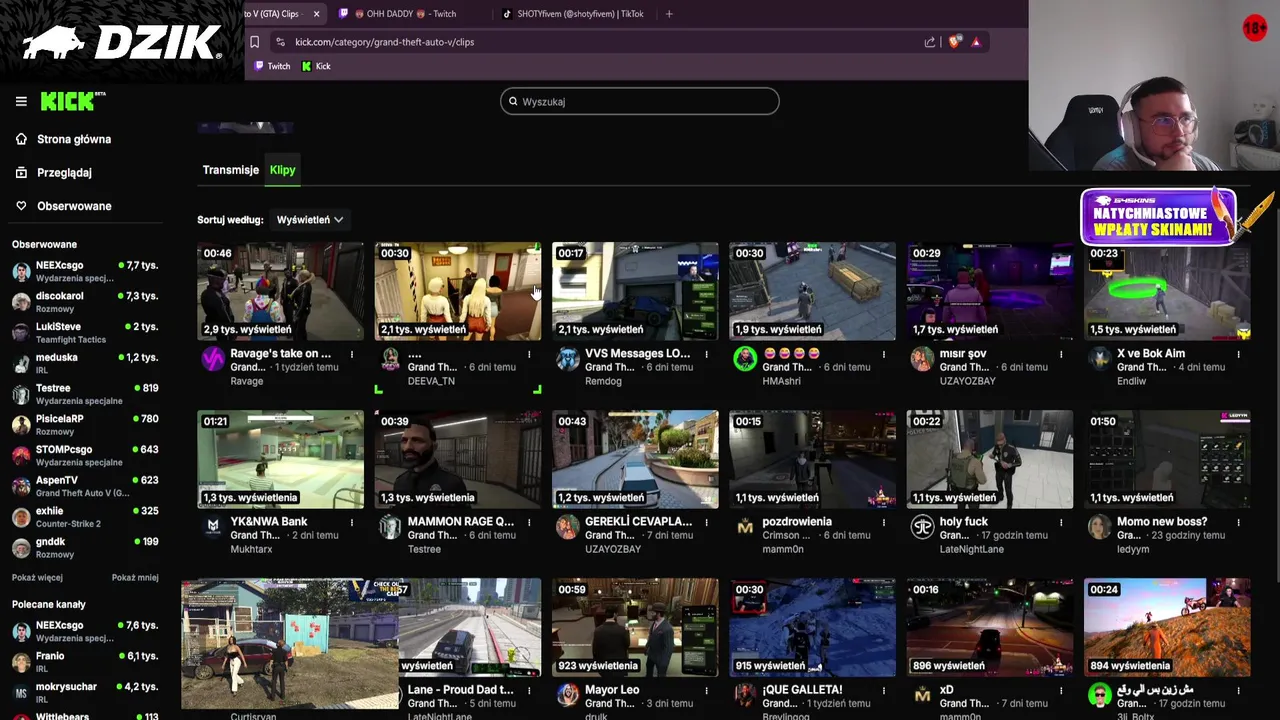The height and width of the screenshot is (720, 1280).
Task: Select the Klipy tab
Action: click(x=282, y=170)
